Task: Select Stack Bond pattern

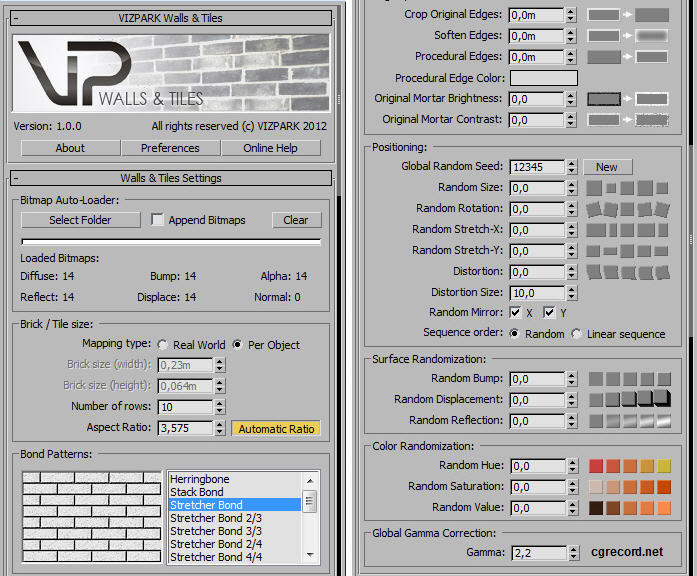Action: pos(235,492)
